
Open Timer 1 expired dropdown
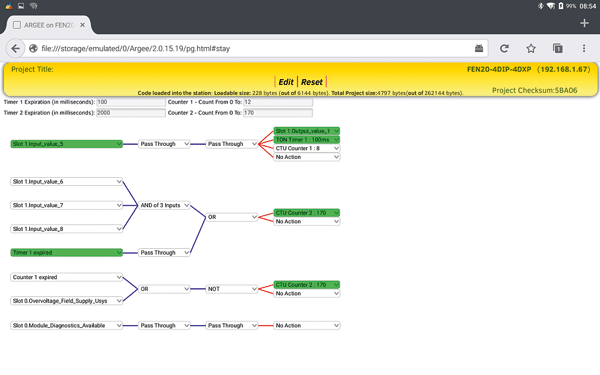click(67, 253)
